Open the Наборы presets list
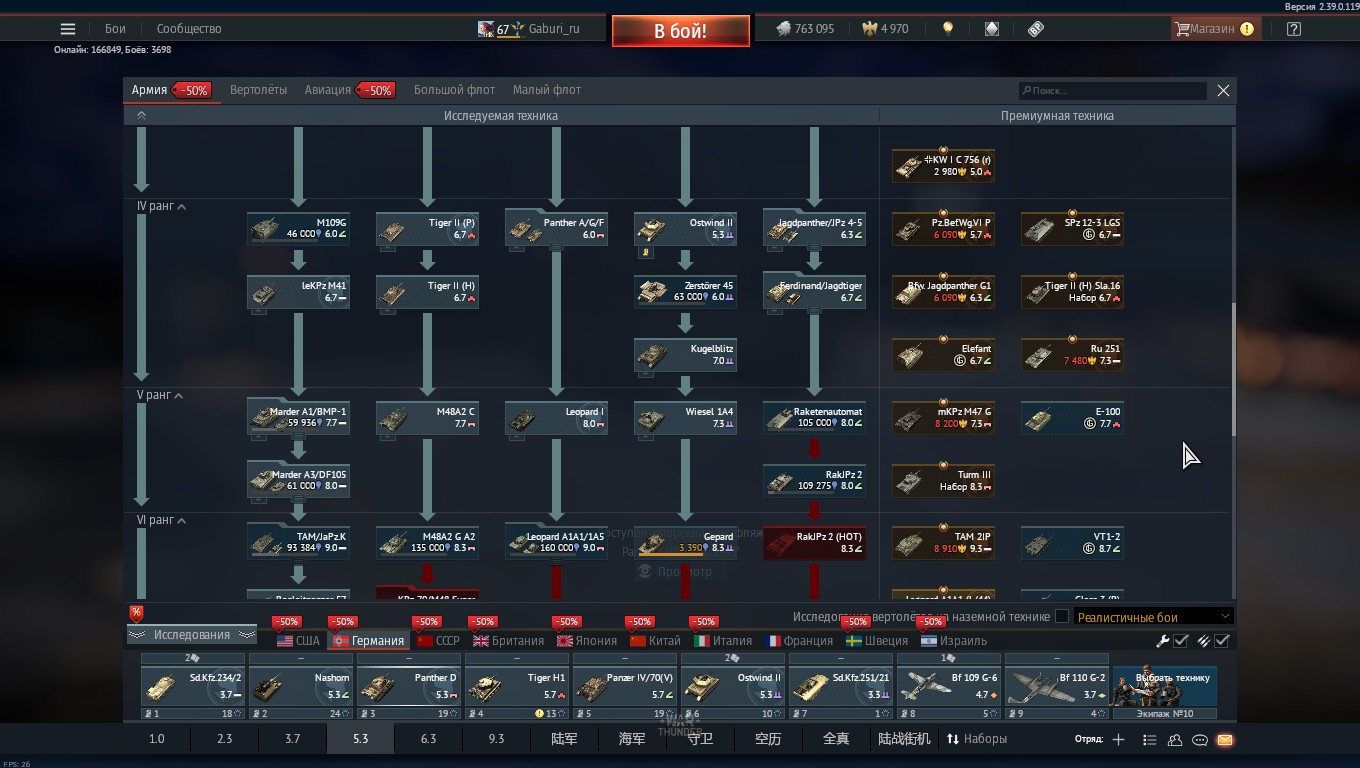 976,739
